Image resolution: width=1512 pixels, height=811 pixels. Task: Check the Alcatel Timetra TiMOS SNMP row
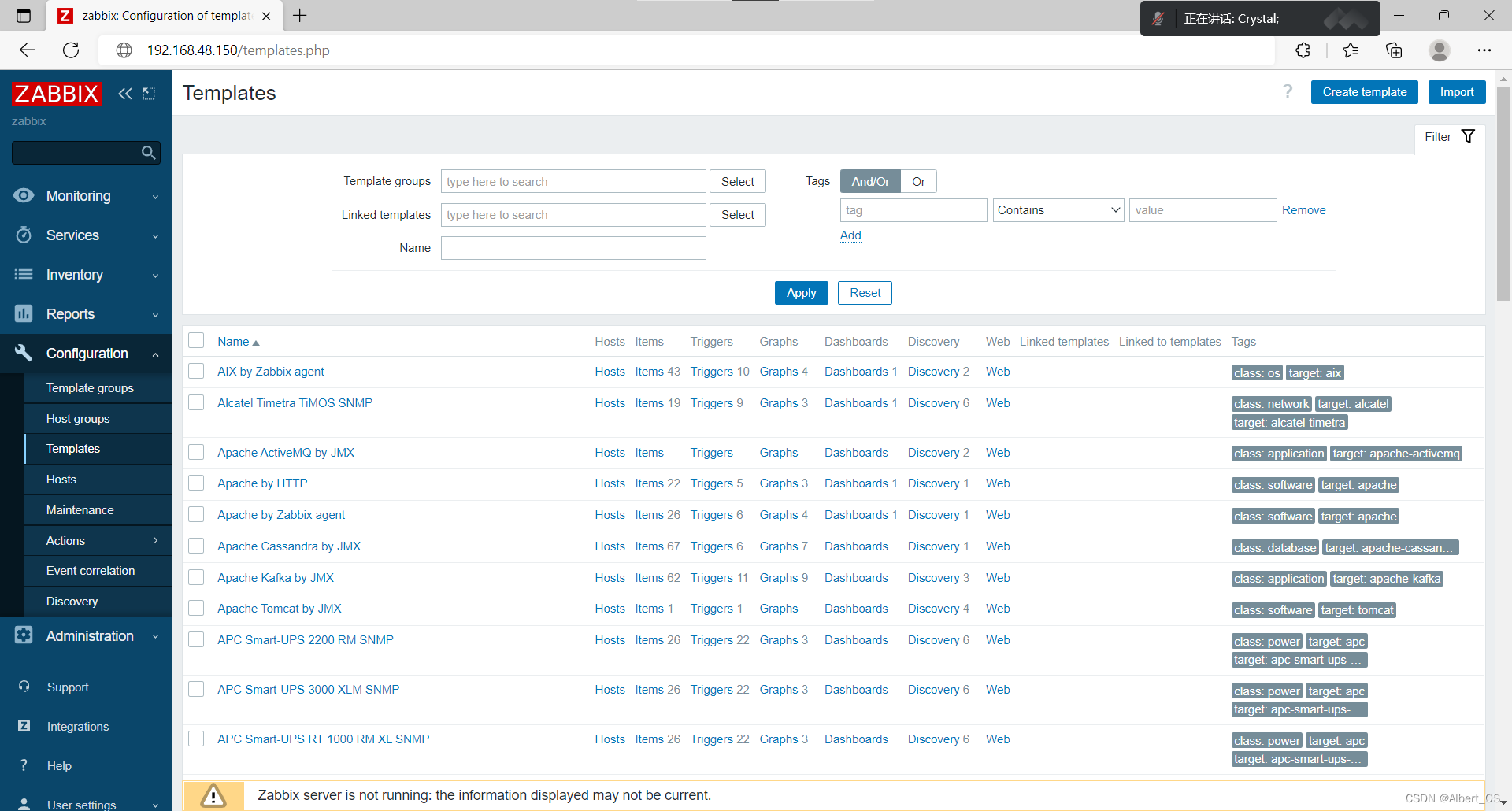coord(196,402)
